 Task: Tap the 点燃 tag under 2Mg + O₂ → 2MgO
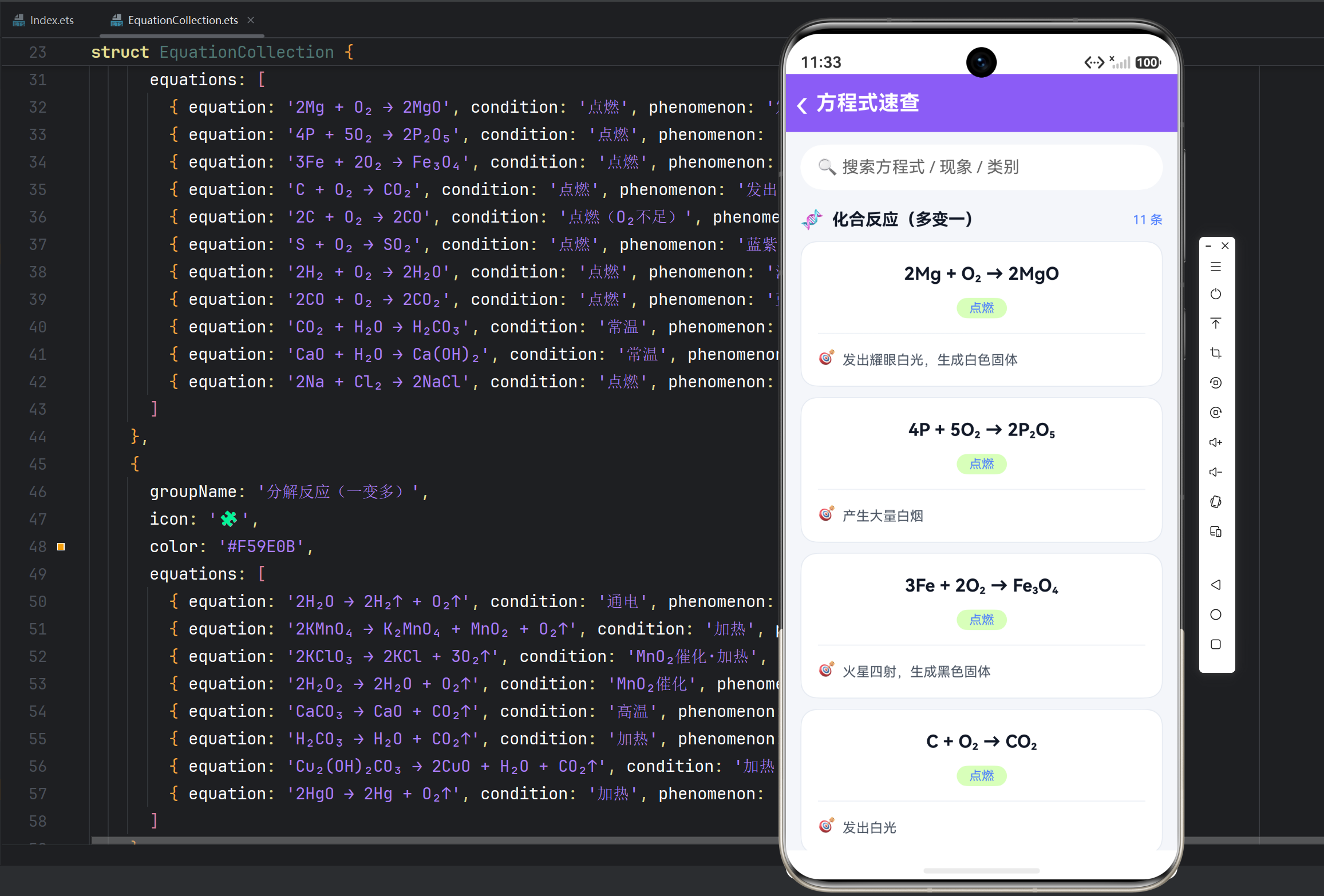(981, 308)
